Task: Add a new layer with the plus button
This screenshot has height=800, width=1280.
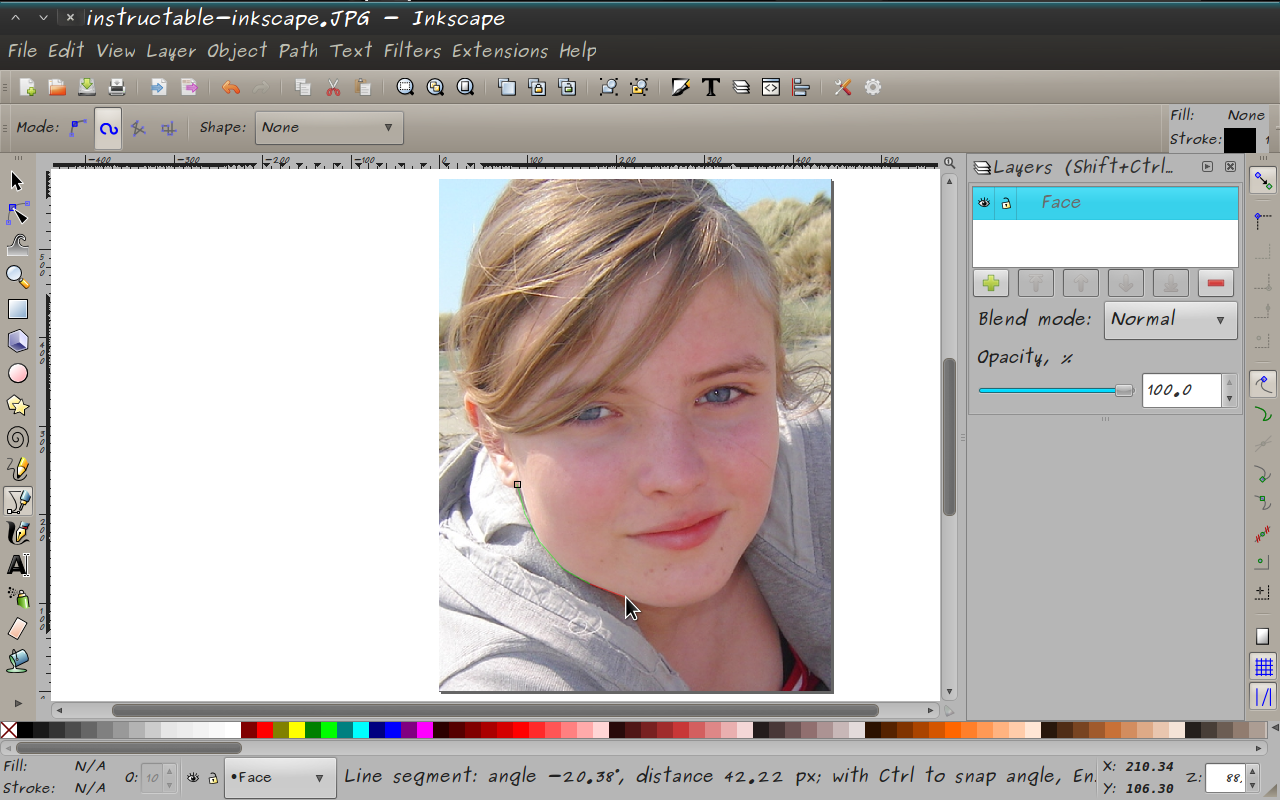Action: pos(990,283)
